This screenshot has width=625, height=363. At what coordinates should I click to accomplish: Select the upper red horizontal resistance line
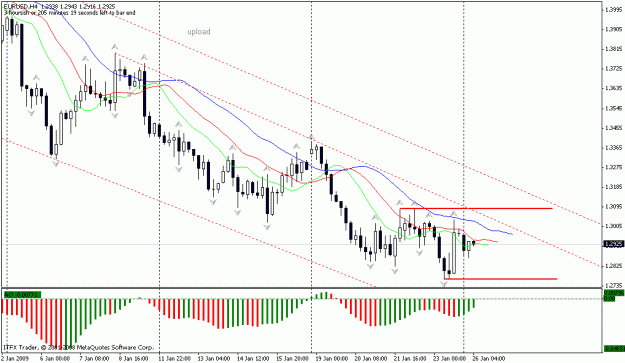(x=476, y=208)
